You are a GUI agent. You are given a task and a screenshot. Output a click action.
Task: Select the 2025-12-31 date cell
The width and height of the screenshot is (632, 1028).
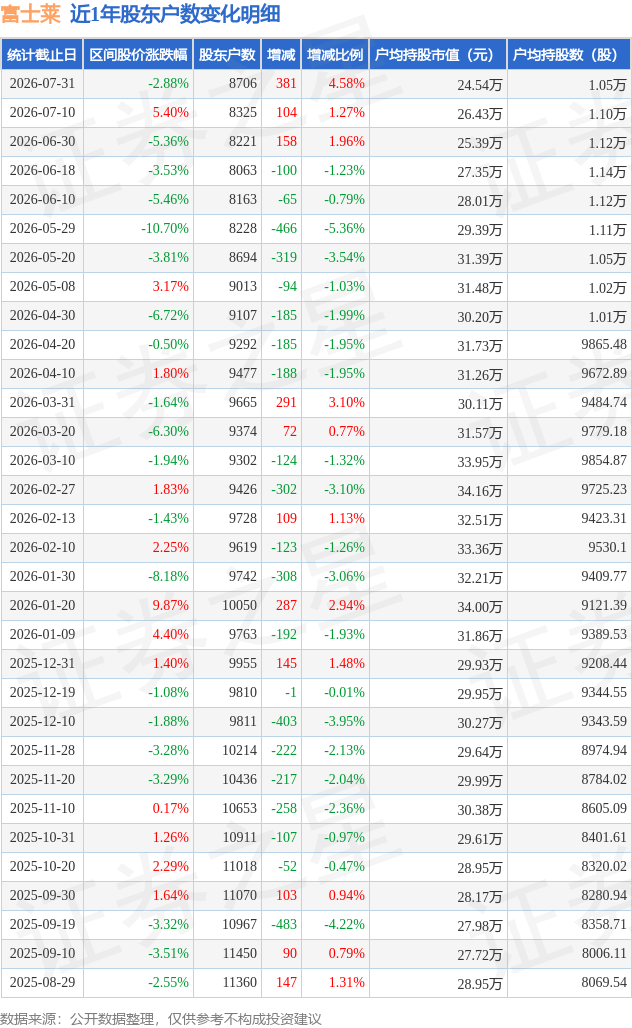pyautogui.click(x=43, y=663)
